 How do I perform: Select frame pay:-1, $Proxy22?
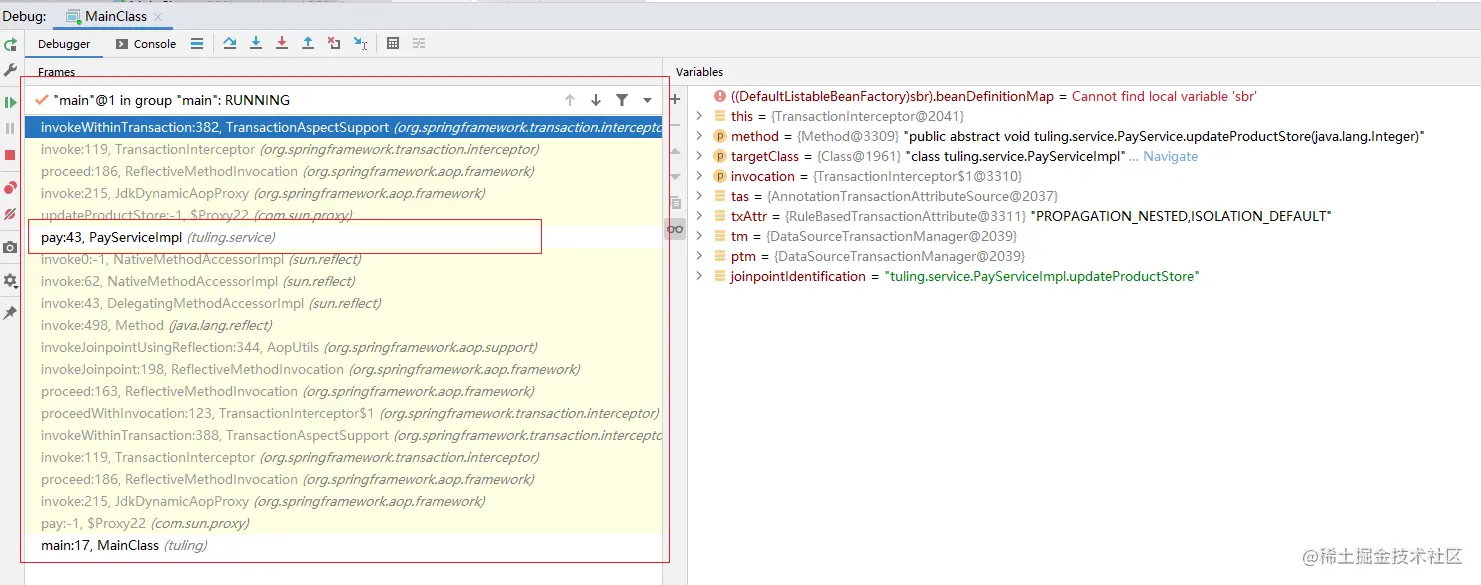pyautogui.click(x=343, y=523)
